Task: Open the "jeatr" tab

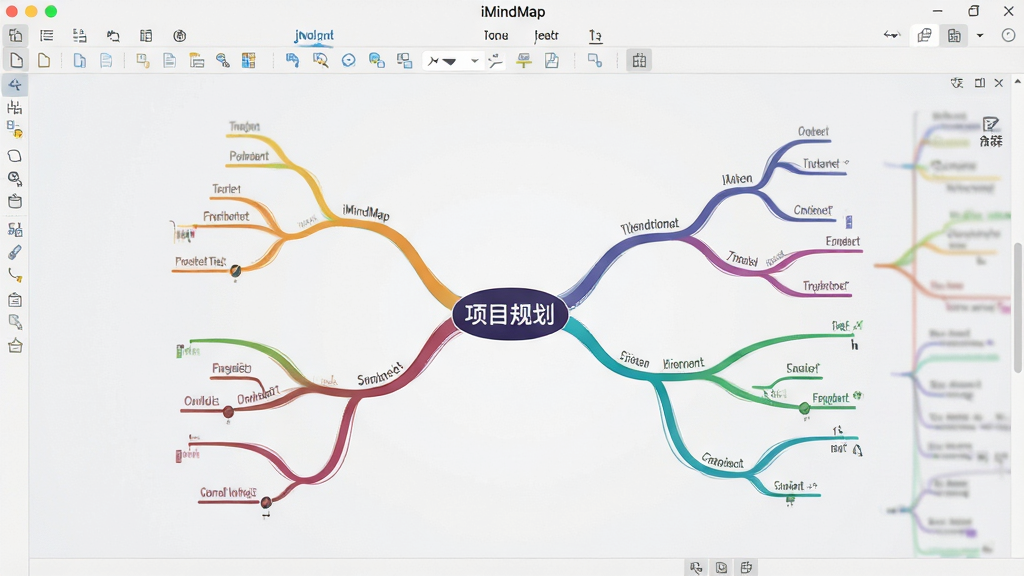Action: click(x=546, y=35)
